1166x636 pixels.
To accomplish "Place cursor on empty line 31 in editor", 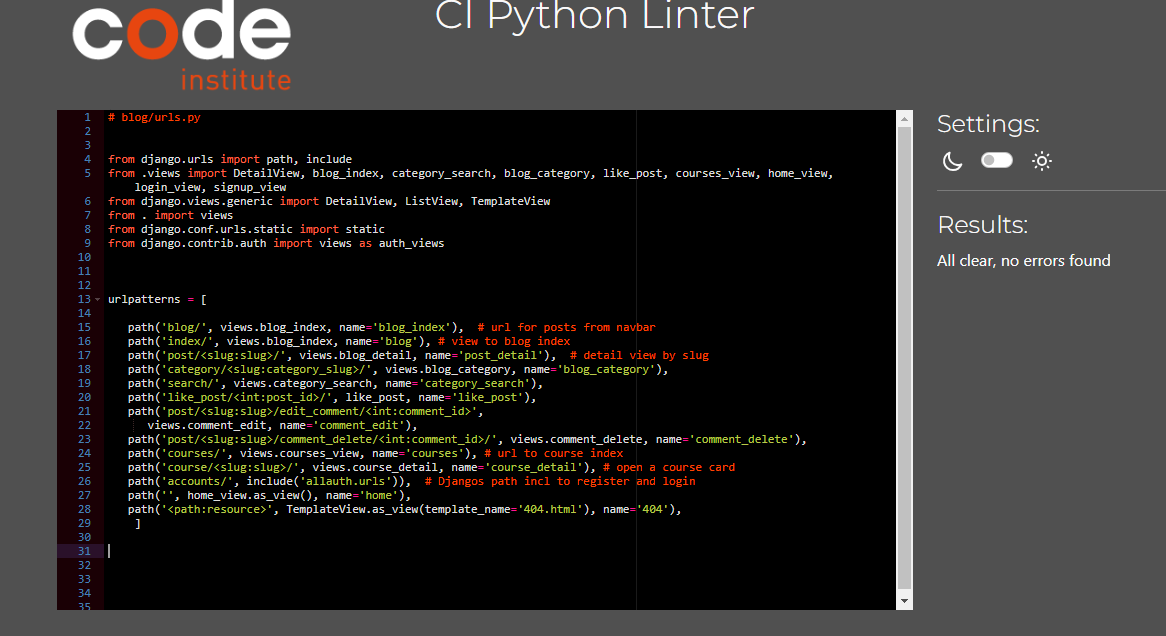I will point(498,551).
